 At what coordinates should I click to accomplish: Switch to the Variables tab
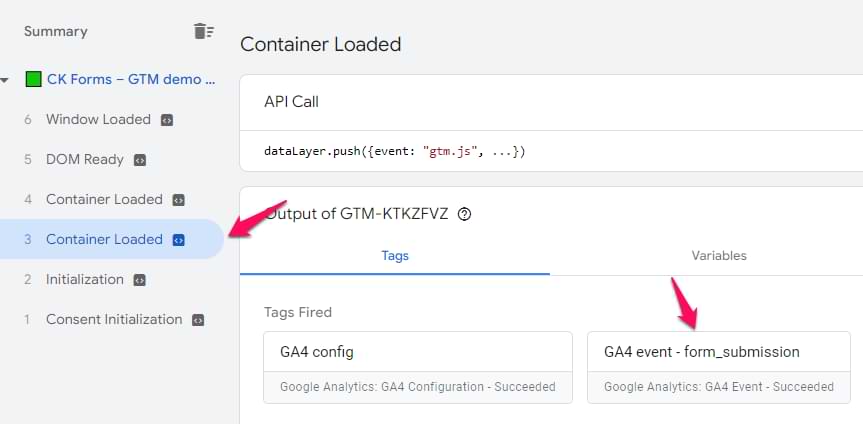coord(719,256)
